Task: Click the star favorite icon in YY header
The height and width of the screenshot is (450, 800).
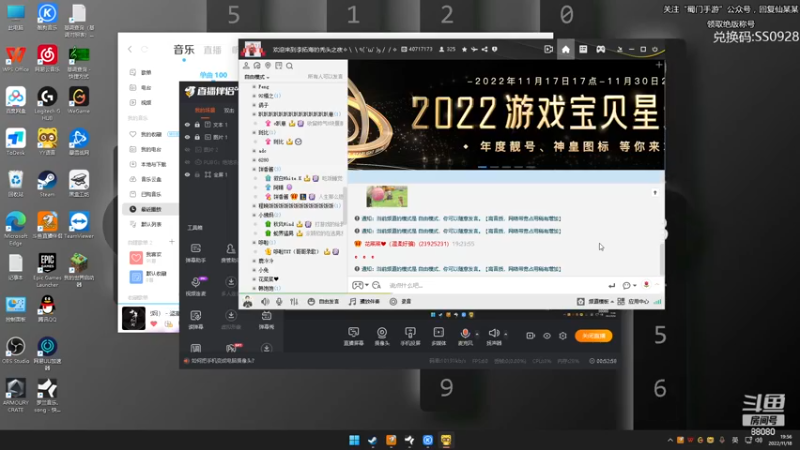Action: 464,49
